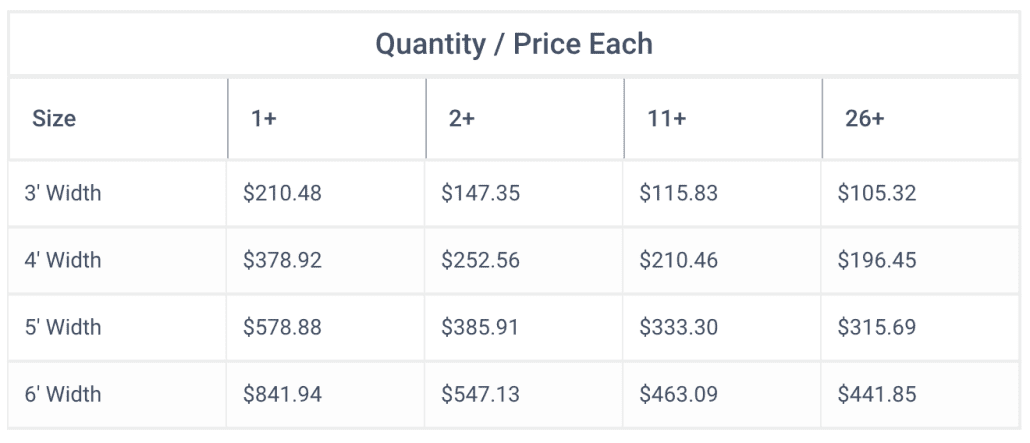Click the $315.69 price cell
The width and height of the screenshot is (1030, 443).
[877, 327]
